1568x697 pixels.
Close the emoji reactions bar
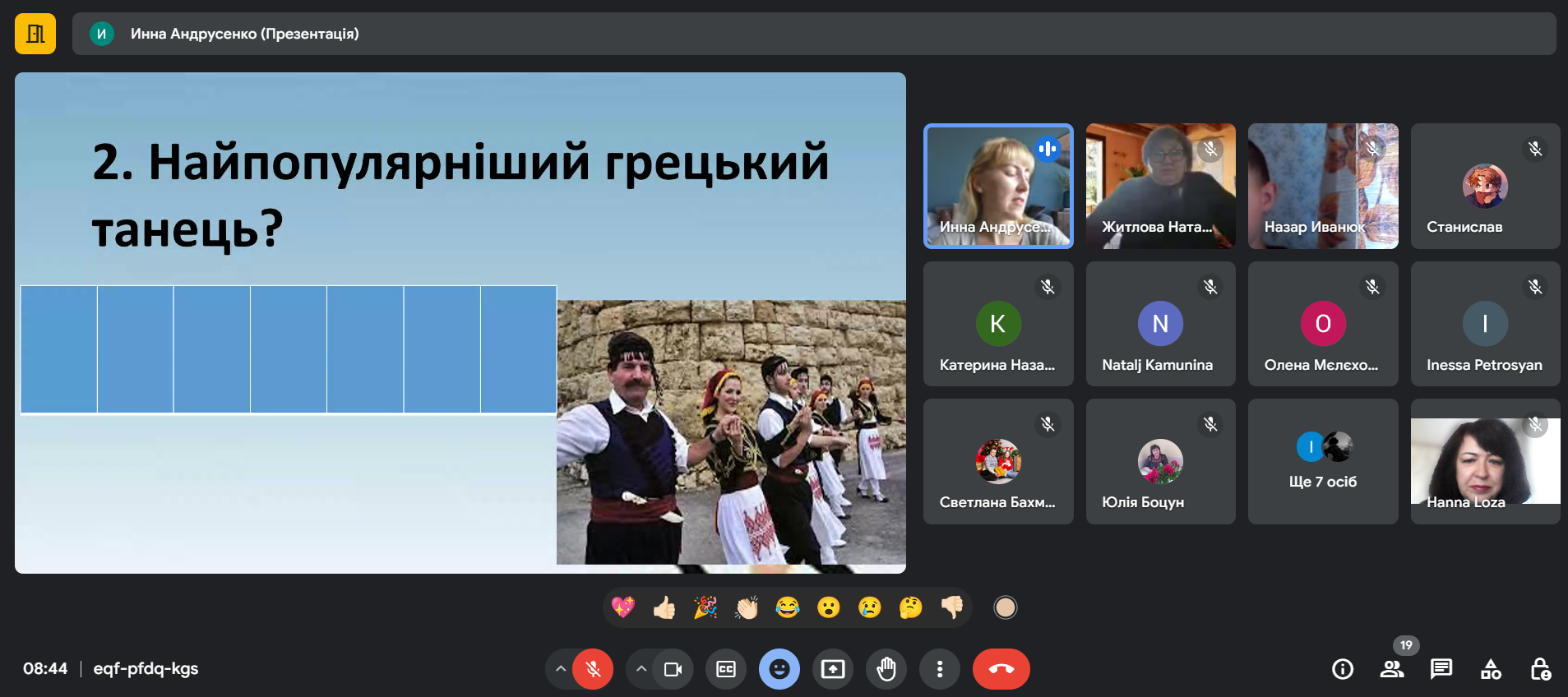[779, 669]
